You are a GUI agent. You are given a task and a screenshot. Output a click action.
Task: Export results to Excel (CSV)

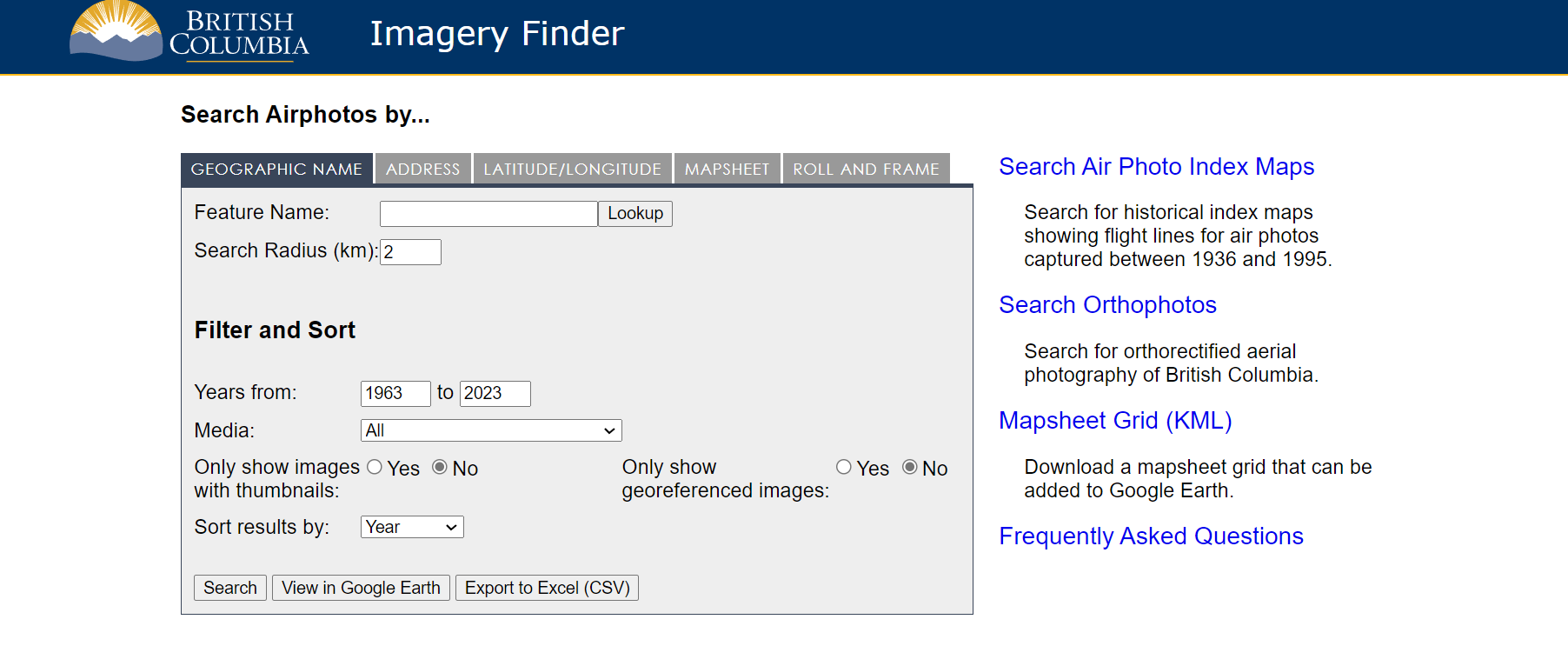[547, 588]
